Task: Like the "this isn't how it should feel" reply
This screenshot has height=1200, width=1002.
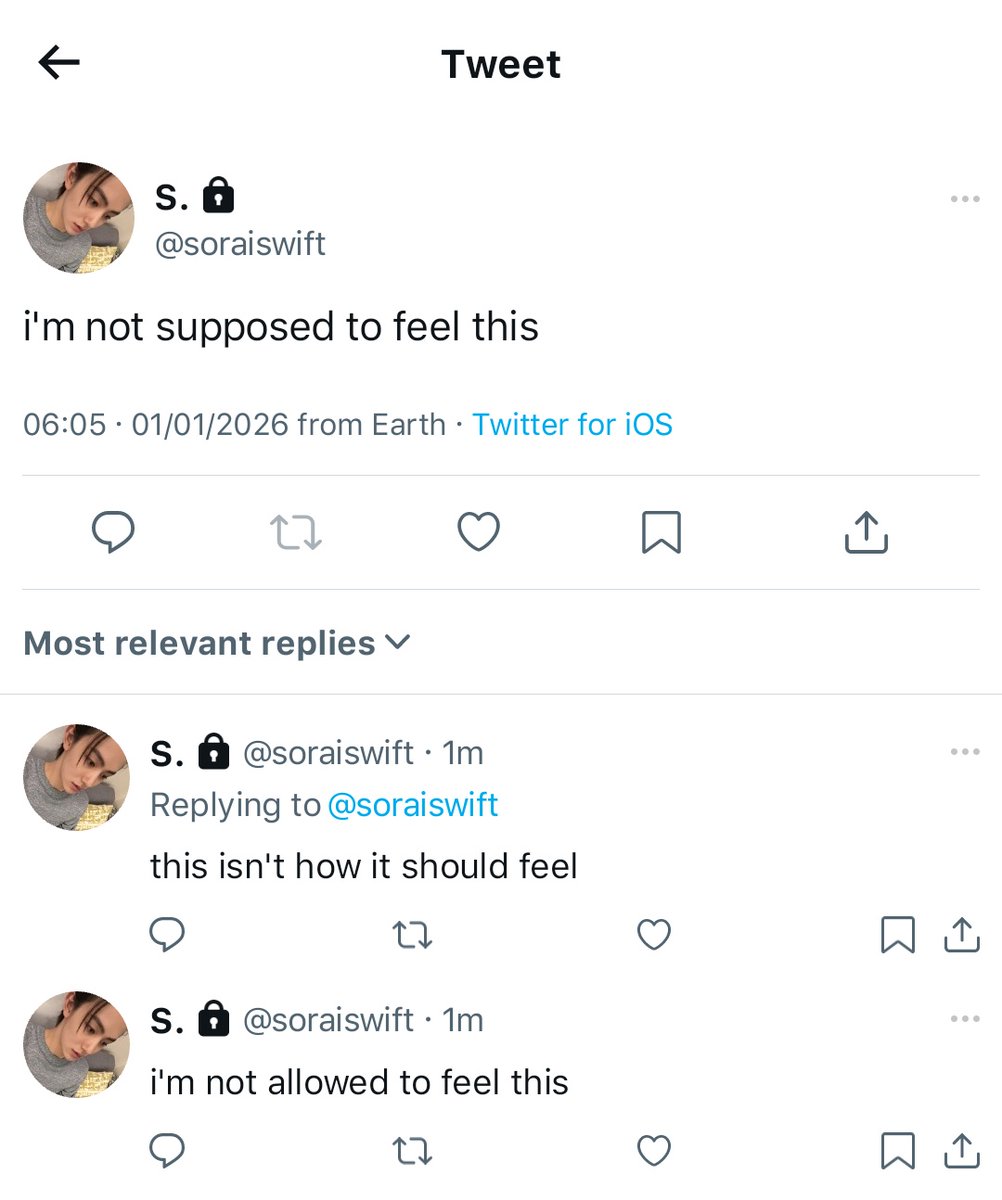Action: (x=654, y=935)
